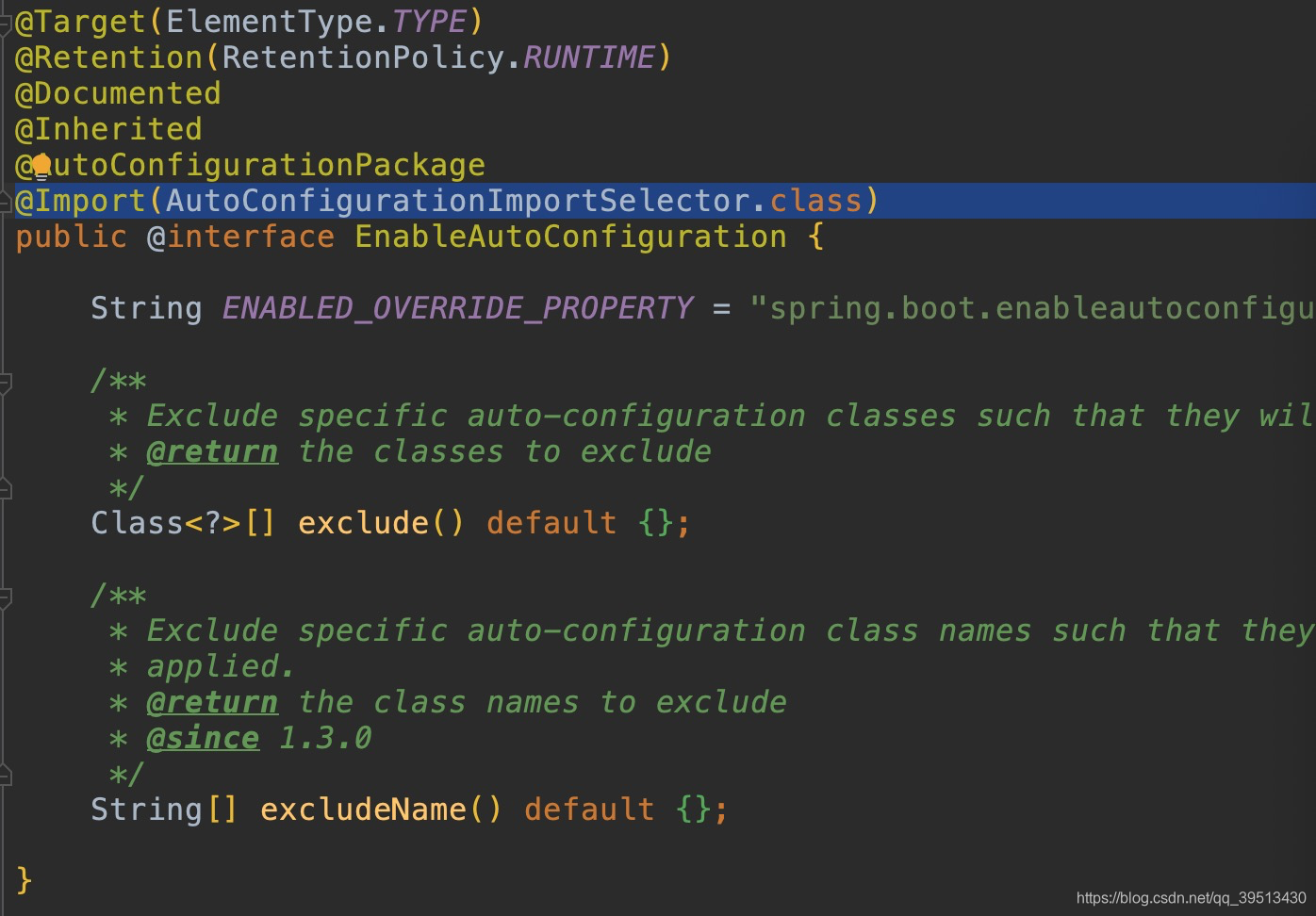Viewport: 1316px width, 916px height.
Task: Click the public keyword
Action: click(x=71, y=237)
